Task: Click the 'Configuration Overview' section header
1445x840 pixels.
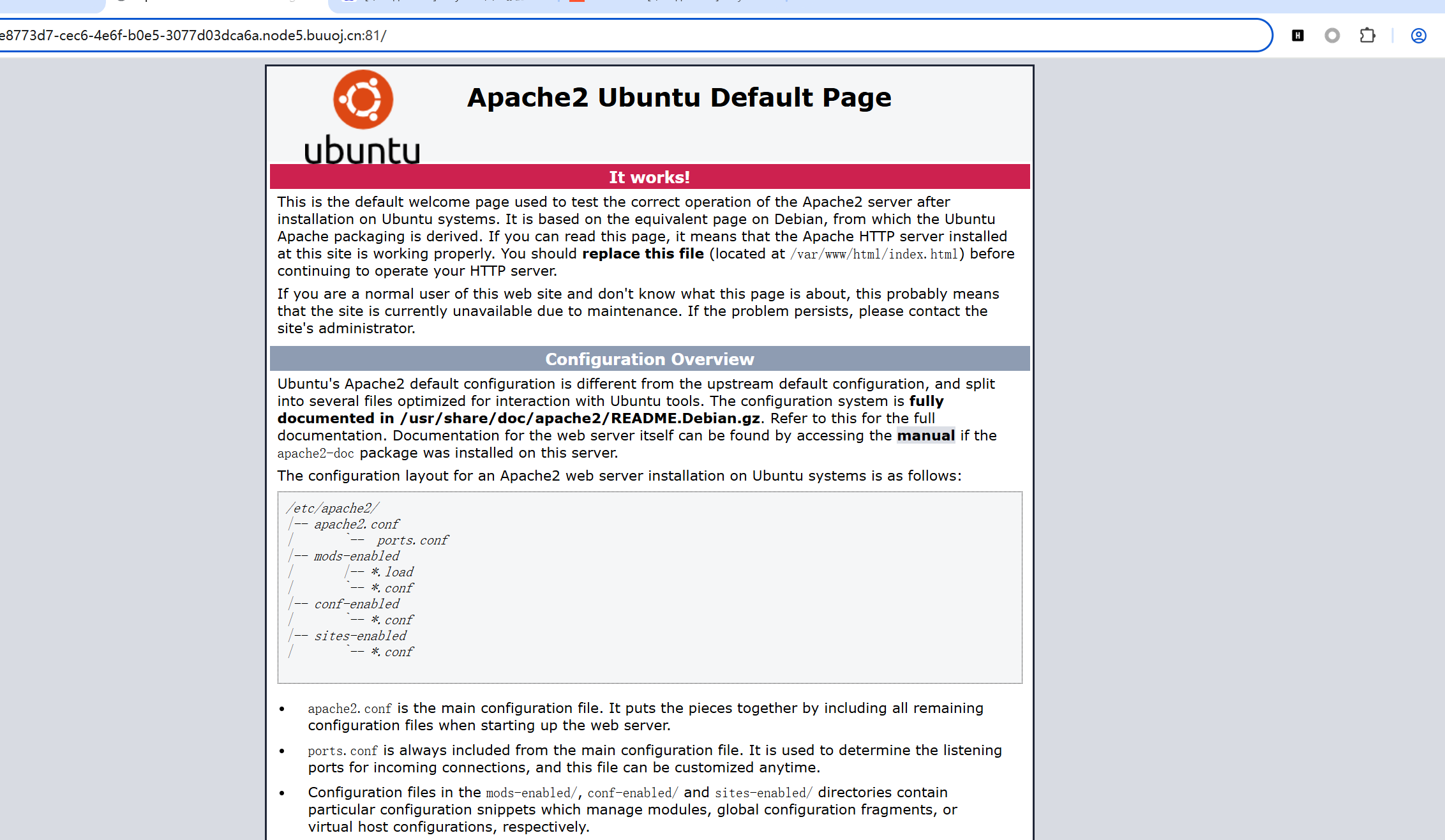Action: point(649,359)
